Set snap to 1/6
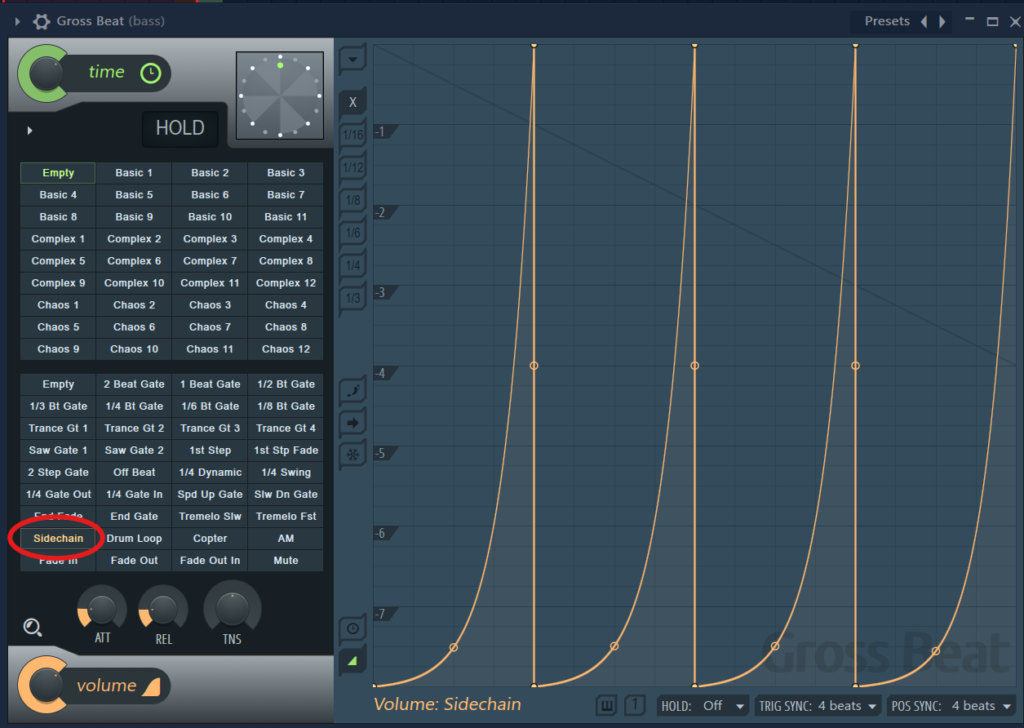Screen dimensions: 1024x728 tap(353, 233)
